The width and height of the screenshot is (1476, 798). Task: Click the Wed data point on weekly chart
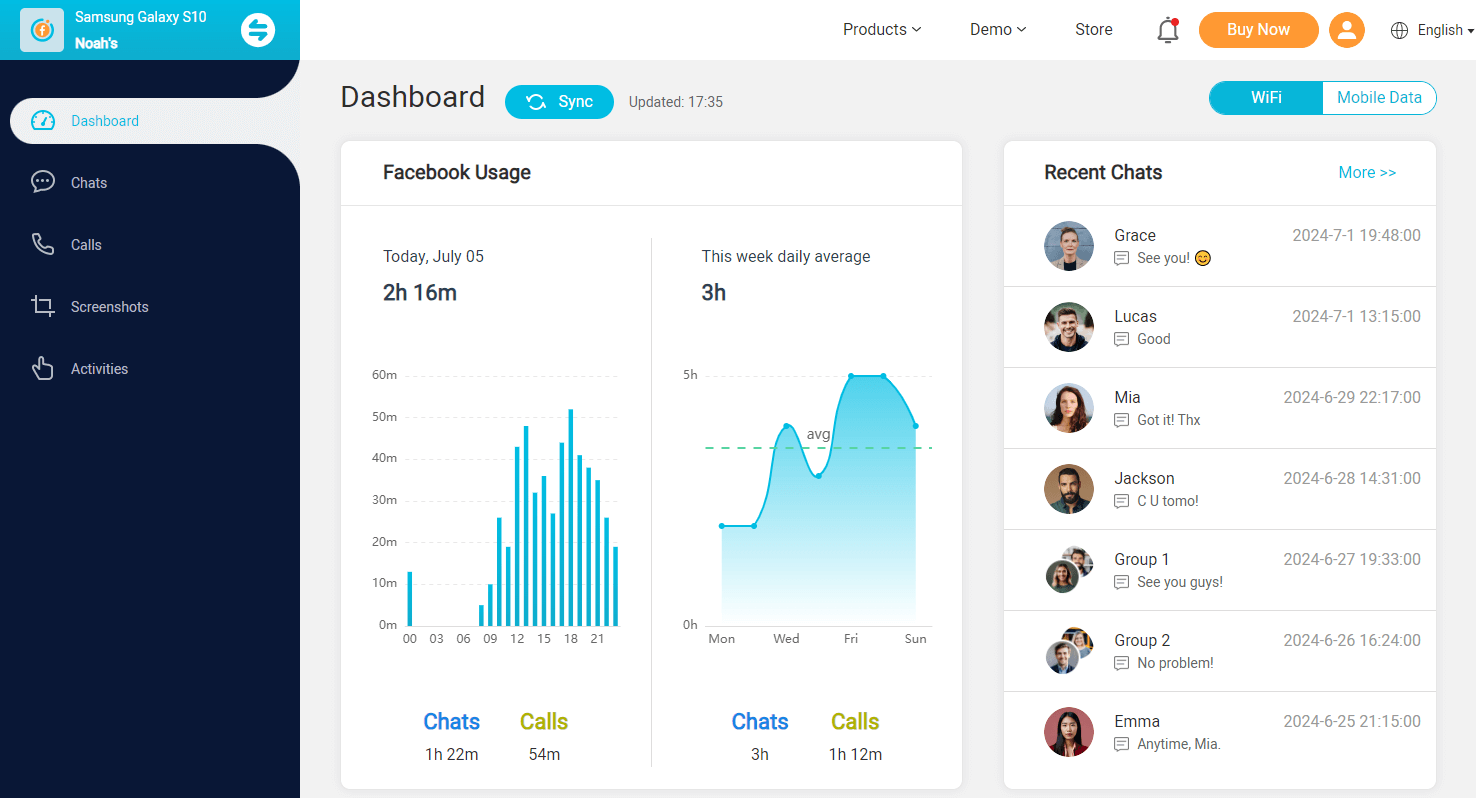point(787,426)
